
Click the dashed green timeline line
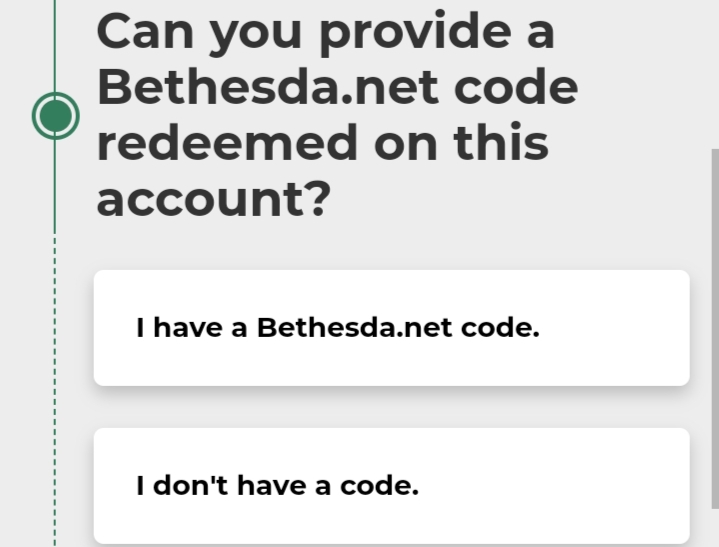(x=55, y=390)
